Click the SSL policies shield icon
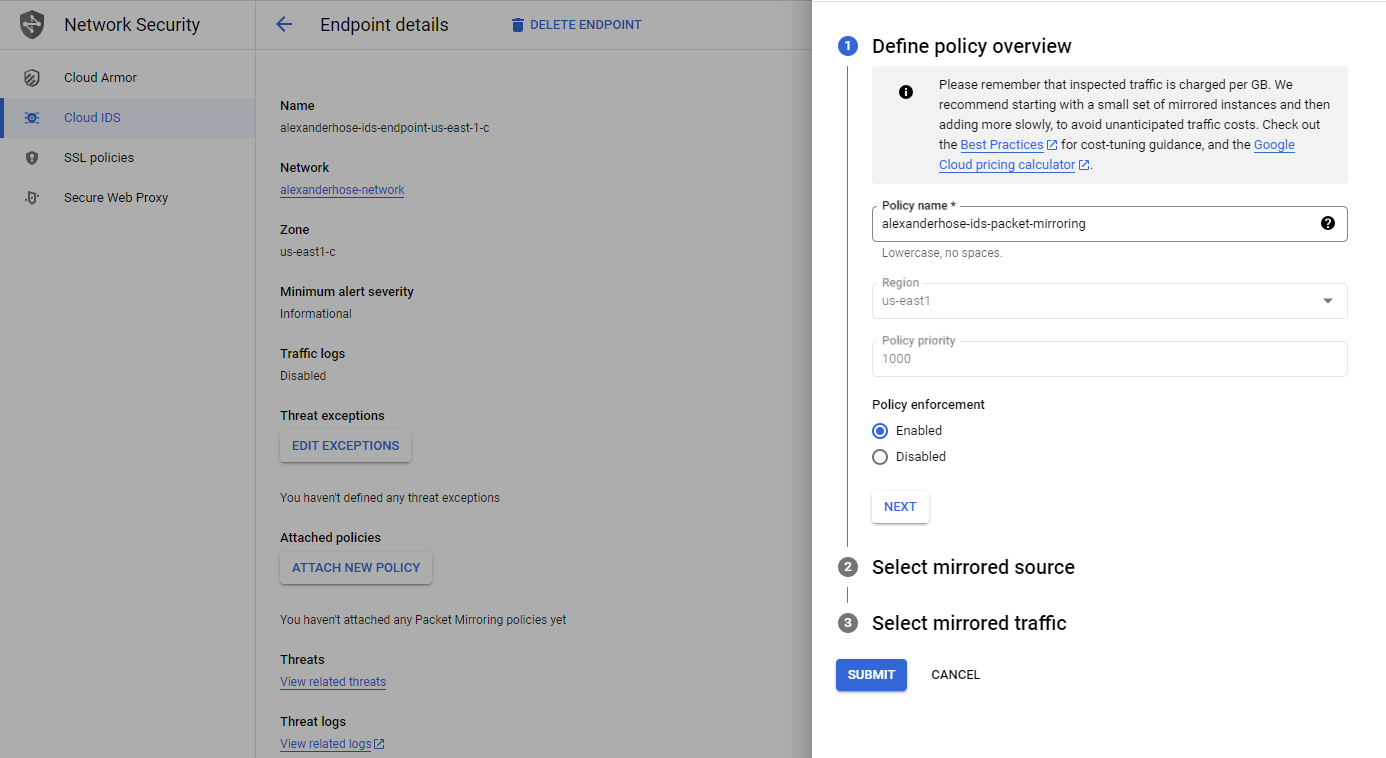 point(32,158)
